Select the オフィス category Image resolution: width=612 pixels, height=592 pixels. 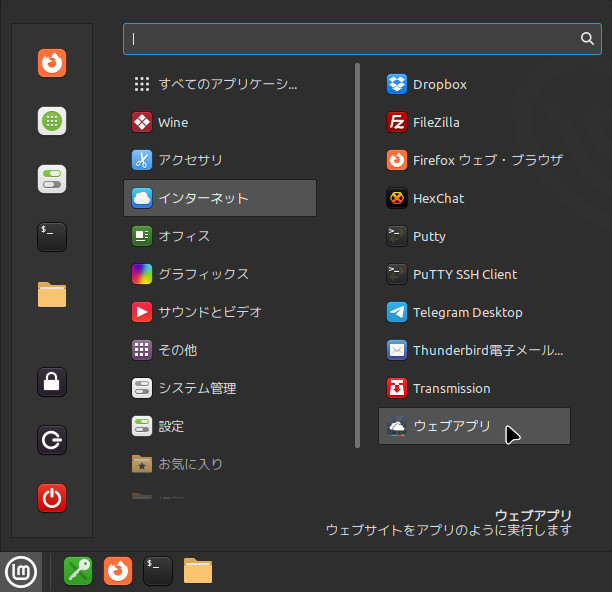point(220,236)
